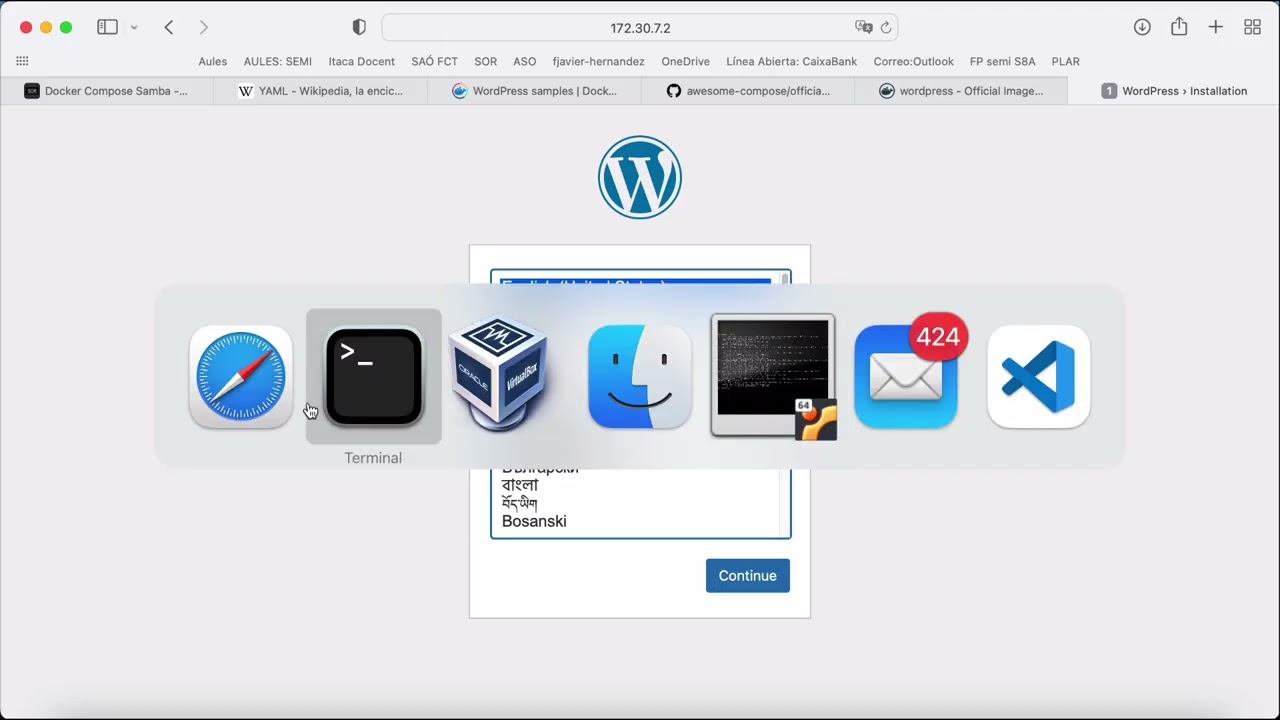
Task: Select the WordPress › Installation tab
Action: (1174, 91)
